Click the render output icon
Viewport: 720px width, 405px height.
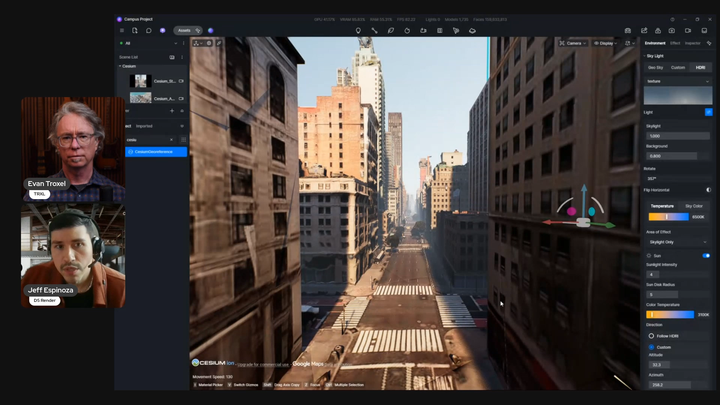(628, 31)
